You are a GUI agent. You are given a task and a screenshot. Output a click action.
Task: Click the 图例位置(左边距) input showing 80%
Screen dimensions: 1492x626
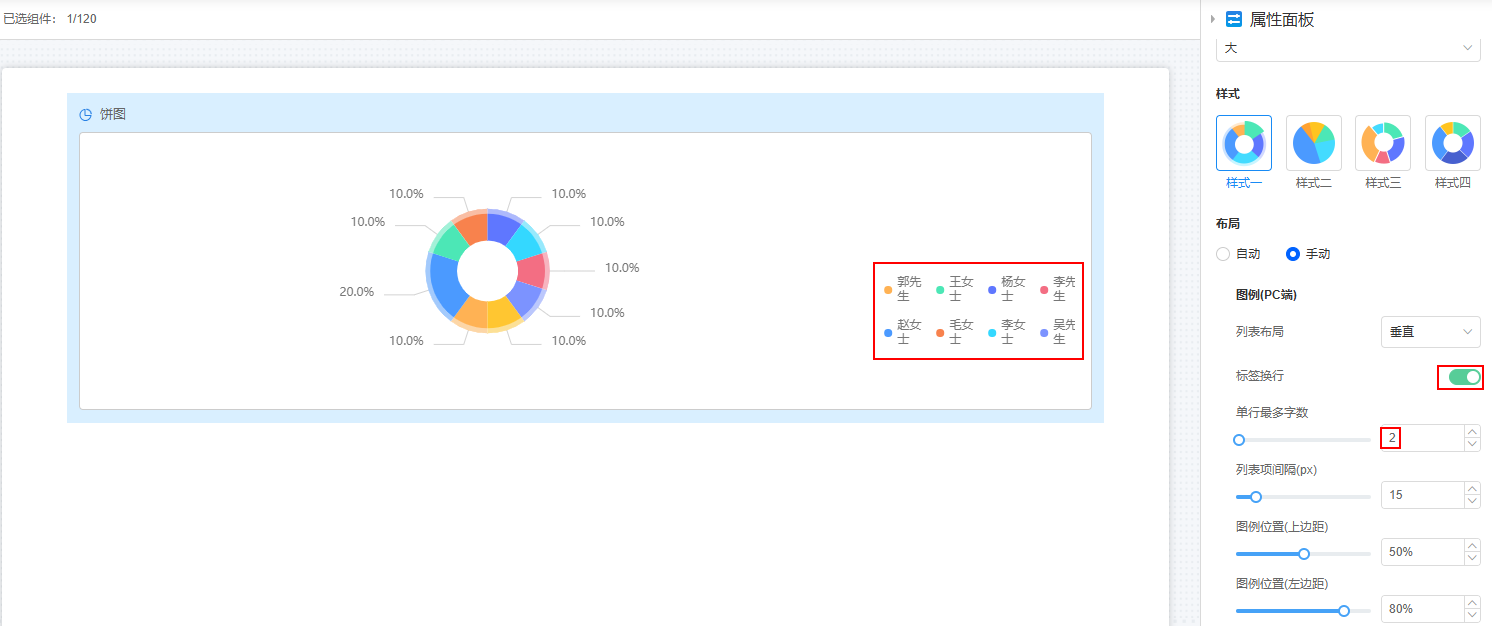coord(1422,608)
